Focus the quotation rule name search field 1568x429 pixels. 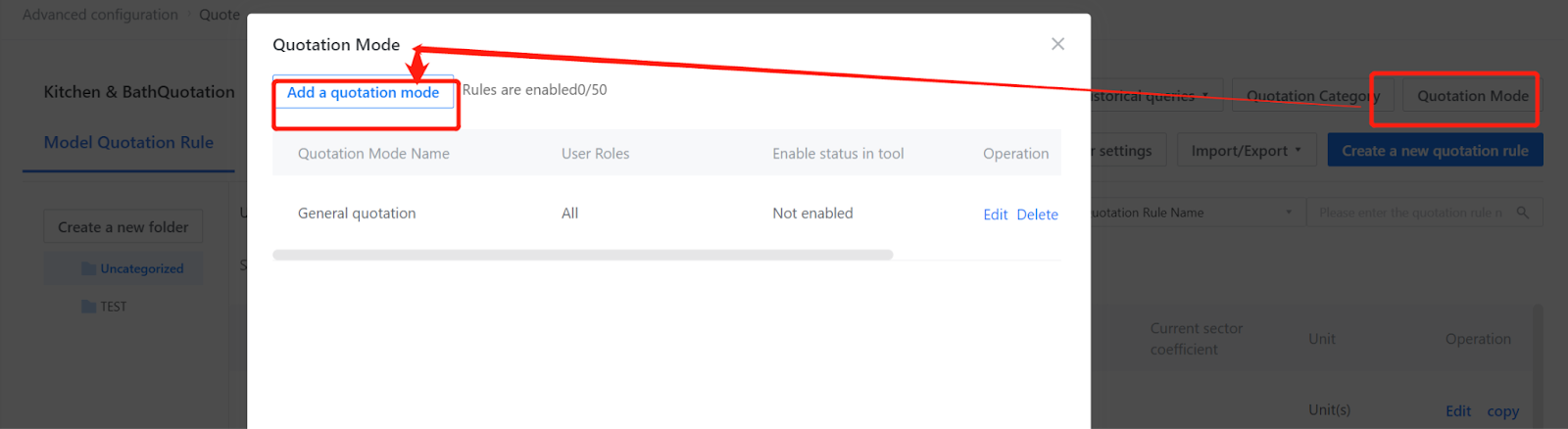tap(1409, 213)
